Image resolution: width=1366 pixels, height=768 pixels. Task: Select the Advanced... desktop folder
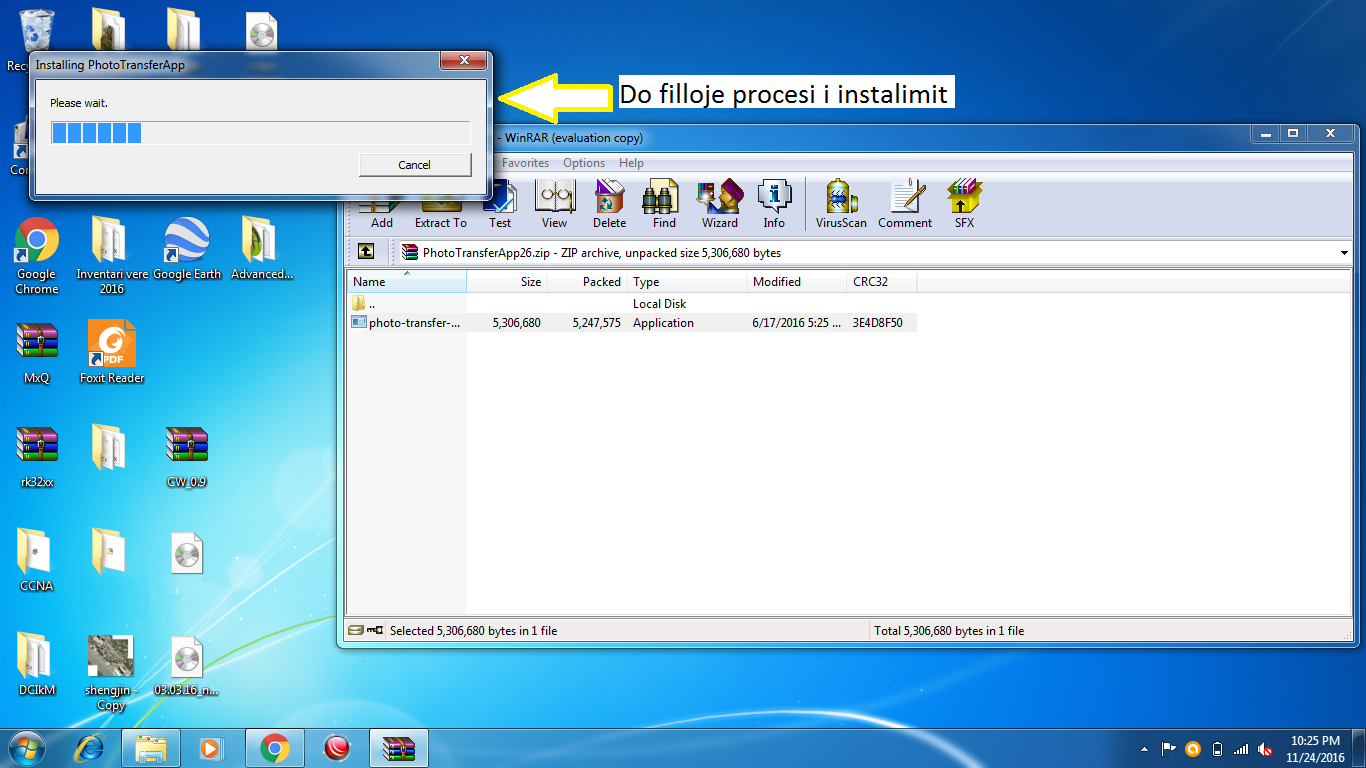click(x=262, y=250)
